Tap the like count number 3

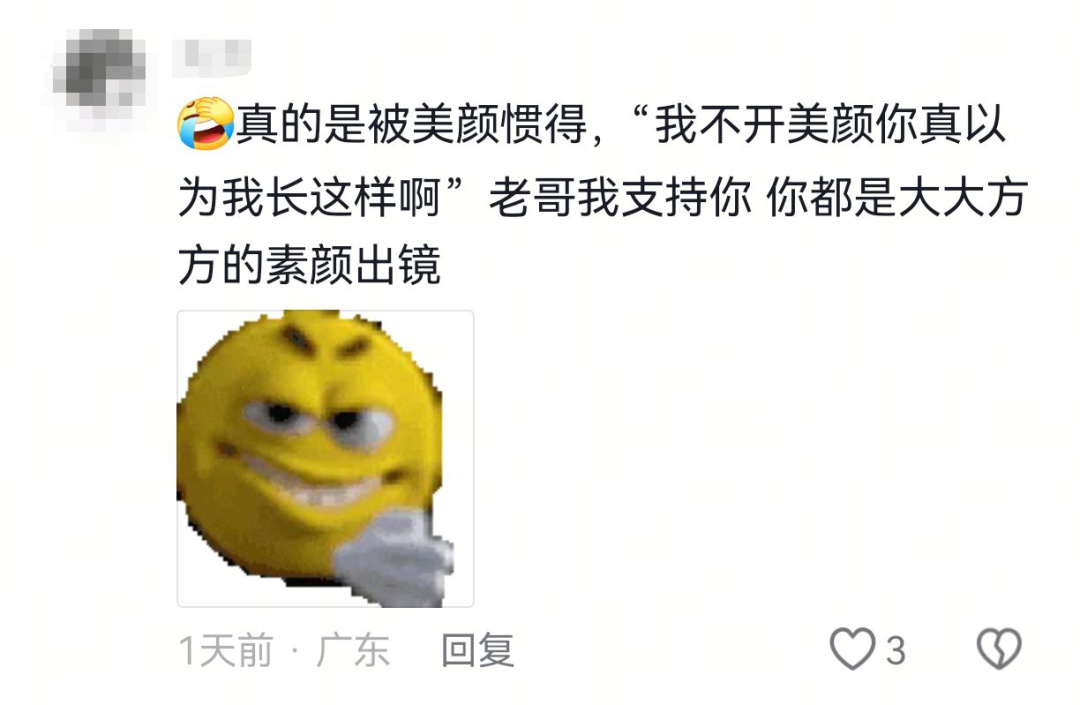coord(895,651)
